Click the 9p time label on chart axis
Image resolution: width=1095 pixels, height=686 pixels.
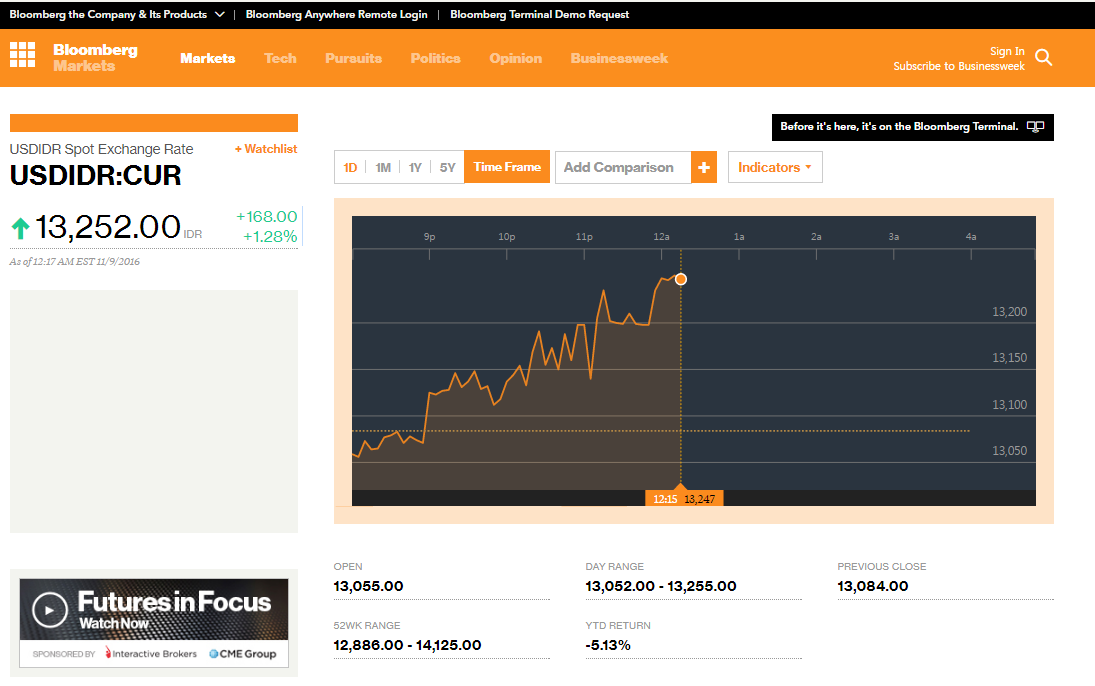click(429, 237)
